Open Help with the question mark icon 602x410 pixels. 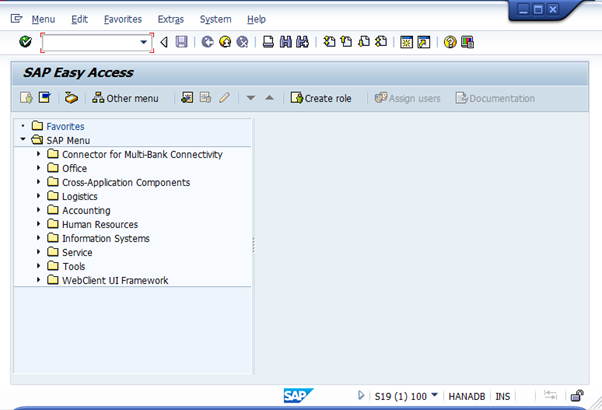[450, 42]
